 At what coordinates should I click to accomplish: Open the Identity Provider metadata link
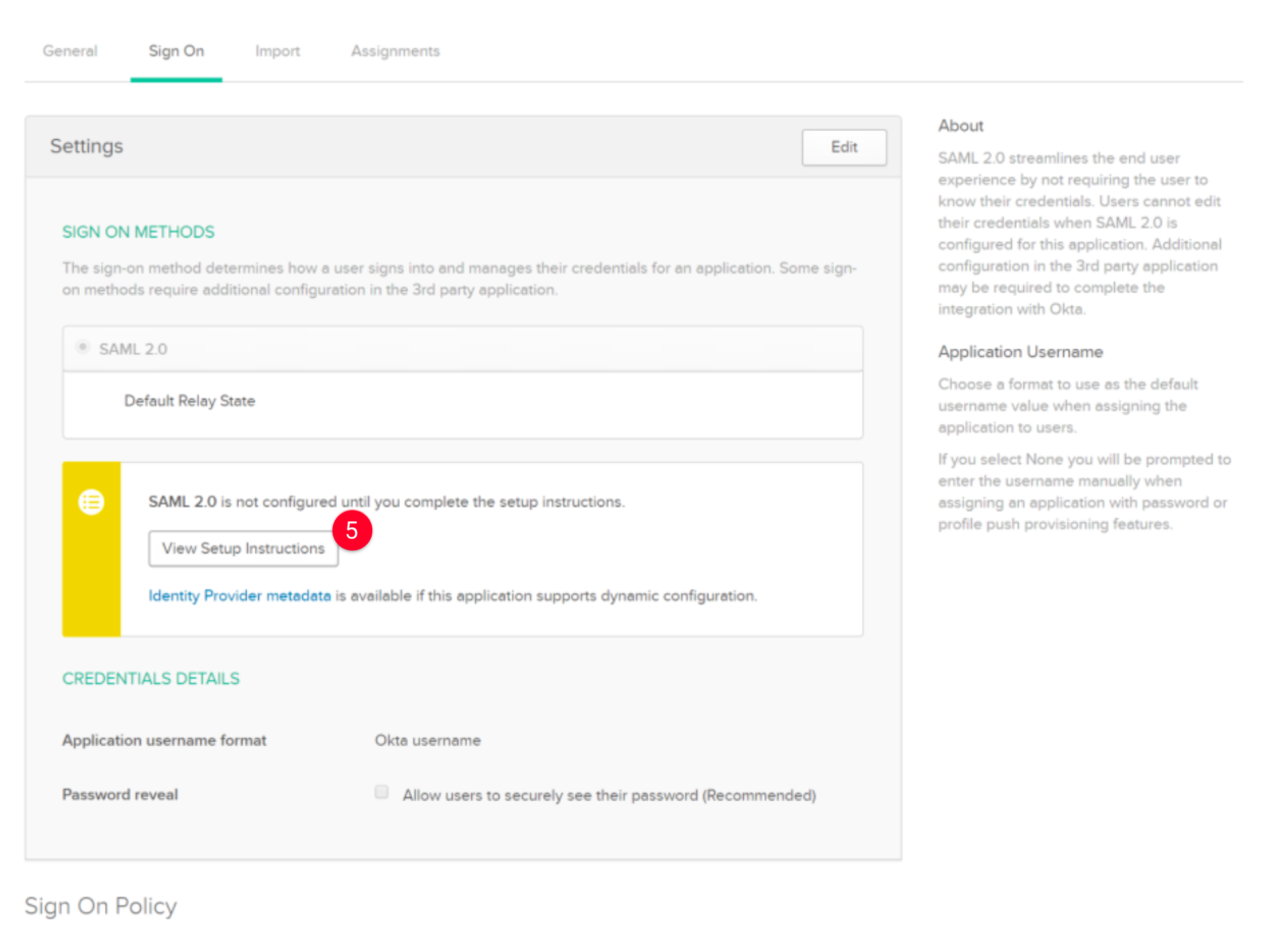pyautogui.click(x=238, y=595)
